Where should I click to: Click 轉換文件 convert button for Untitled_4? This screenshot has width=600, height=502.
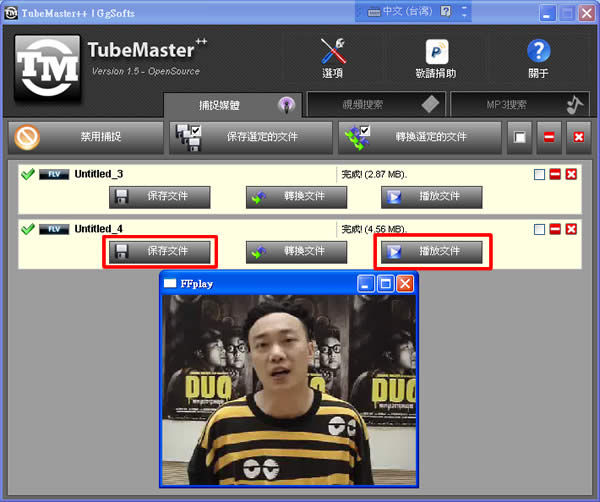pyautogui.click(x=296, y=252)
